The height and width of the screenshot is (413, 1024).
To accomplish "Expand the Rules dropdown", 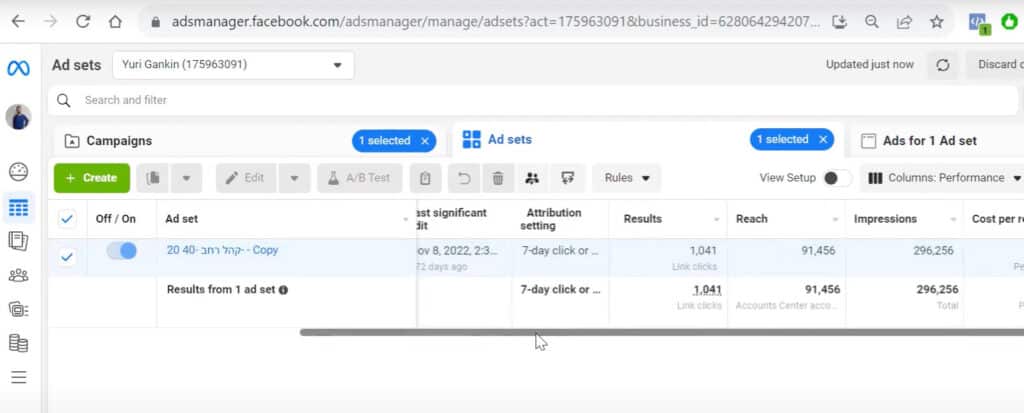I will point(626,178).
